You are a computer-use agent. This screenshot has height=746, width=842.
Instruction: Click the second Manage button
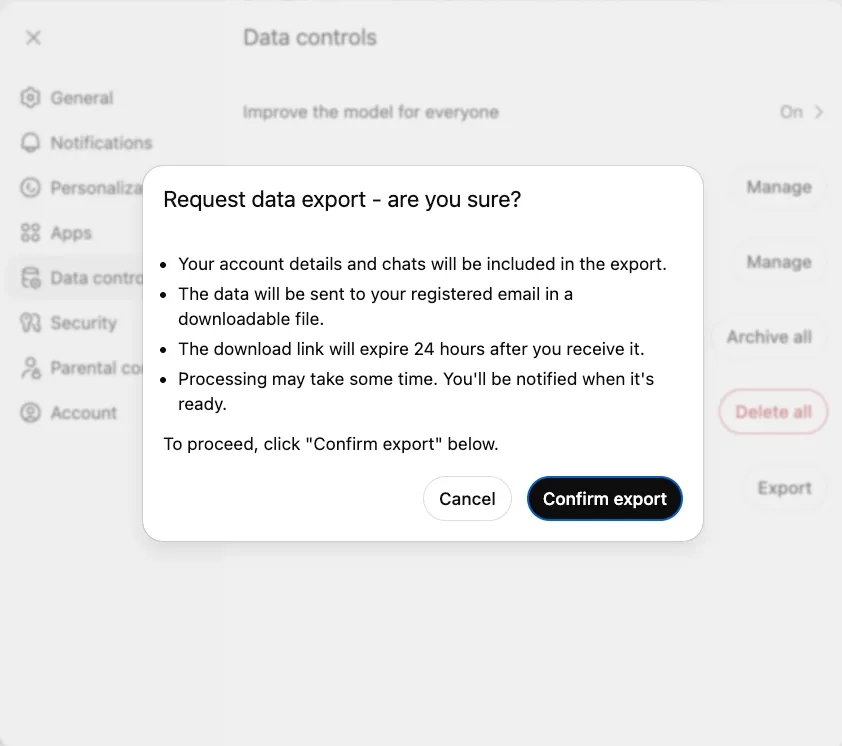coord(779,262)
